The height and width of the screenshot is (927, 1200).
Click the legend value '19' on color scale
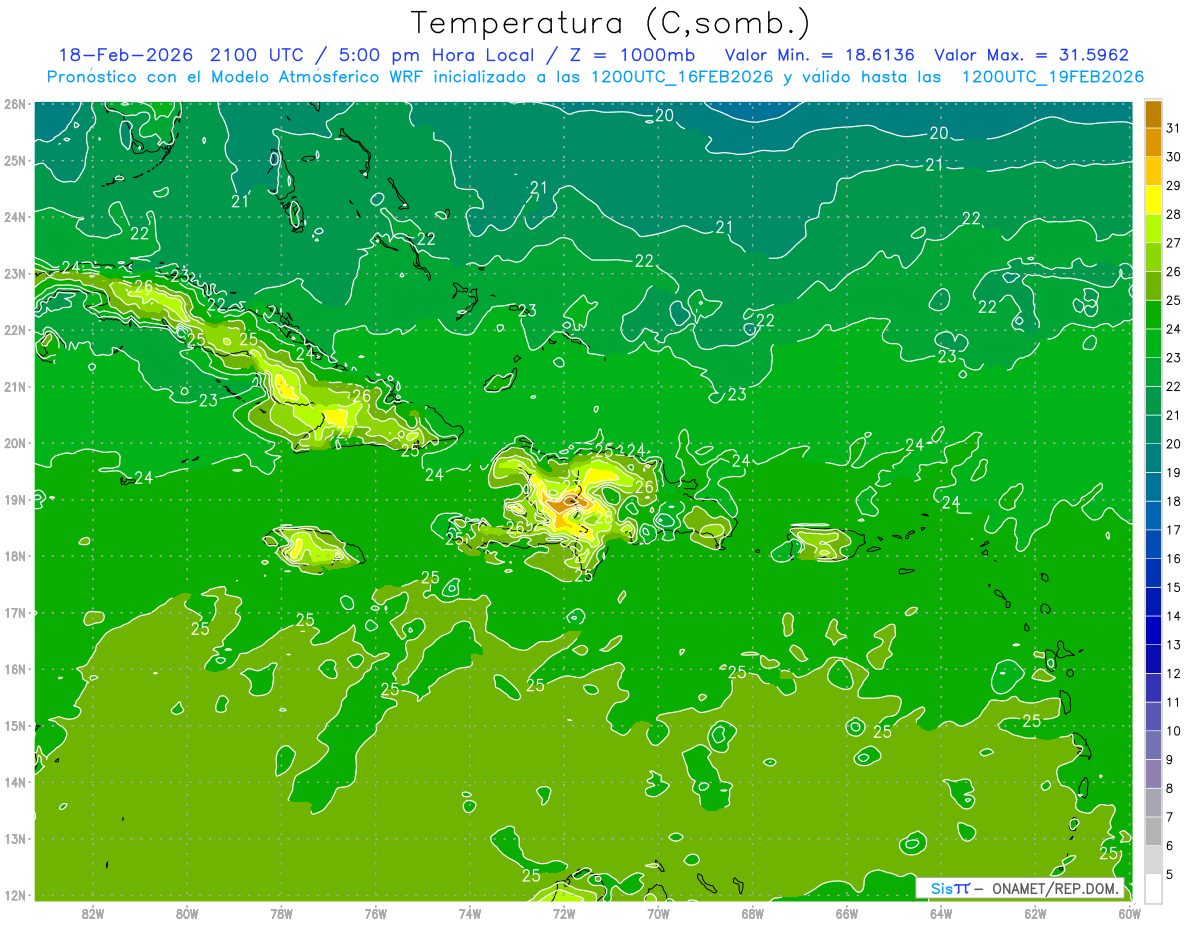point(1173,473)
